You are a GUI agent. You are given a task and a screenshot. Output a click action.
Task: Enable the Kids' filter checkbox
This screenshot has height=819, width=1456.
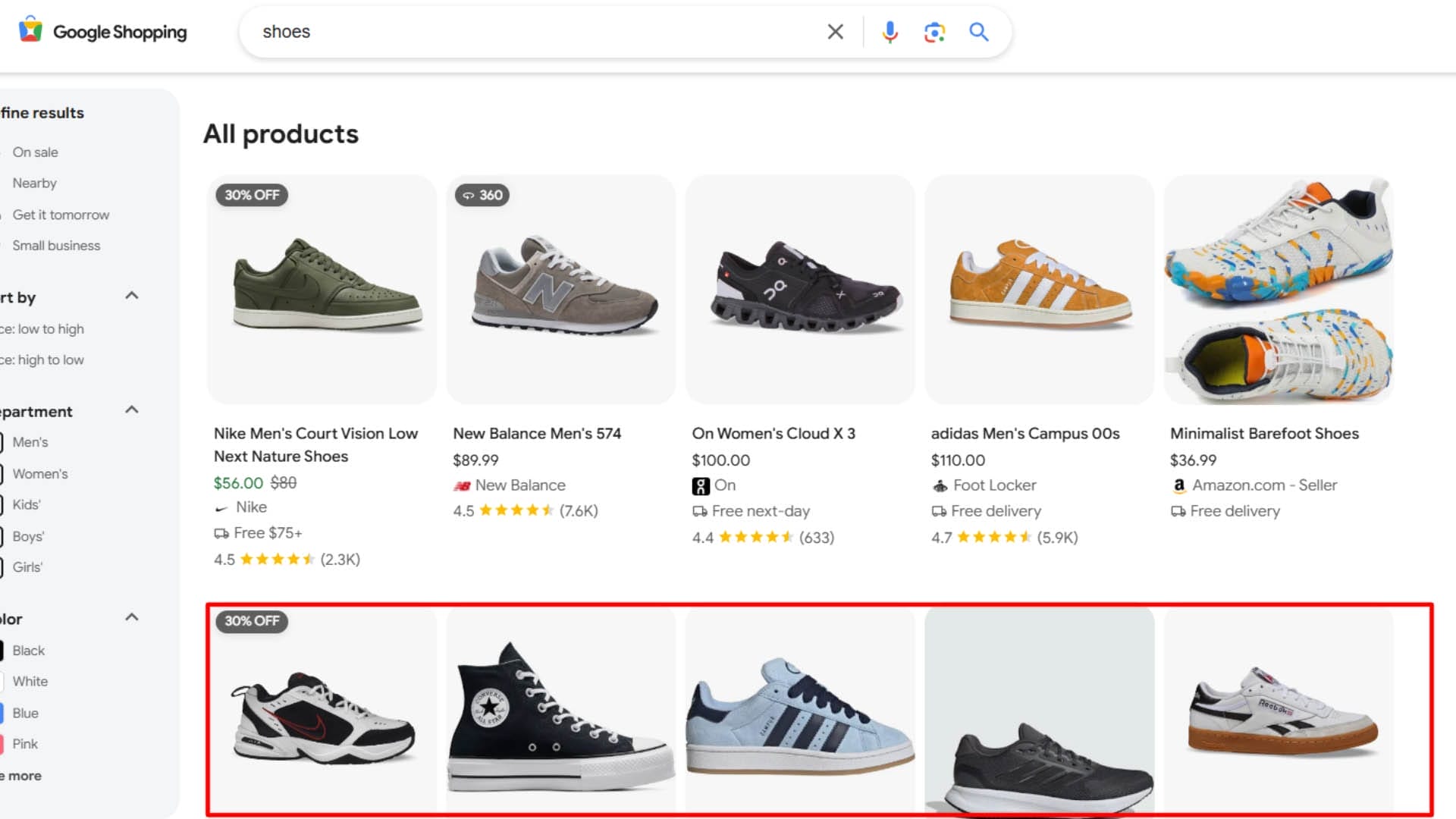[x=3, y=505]
